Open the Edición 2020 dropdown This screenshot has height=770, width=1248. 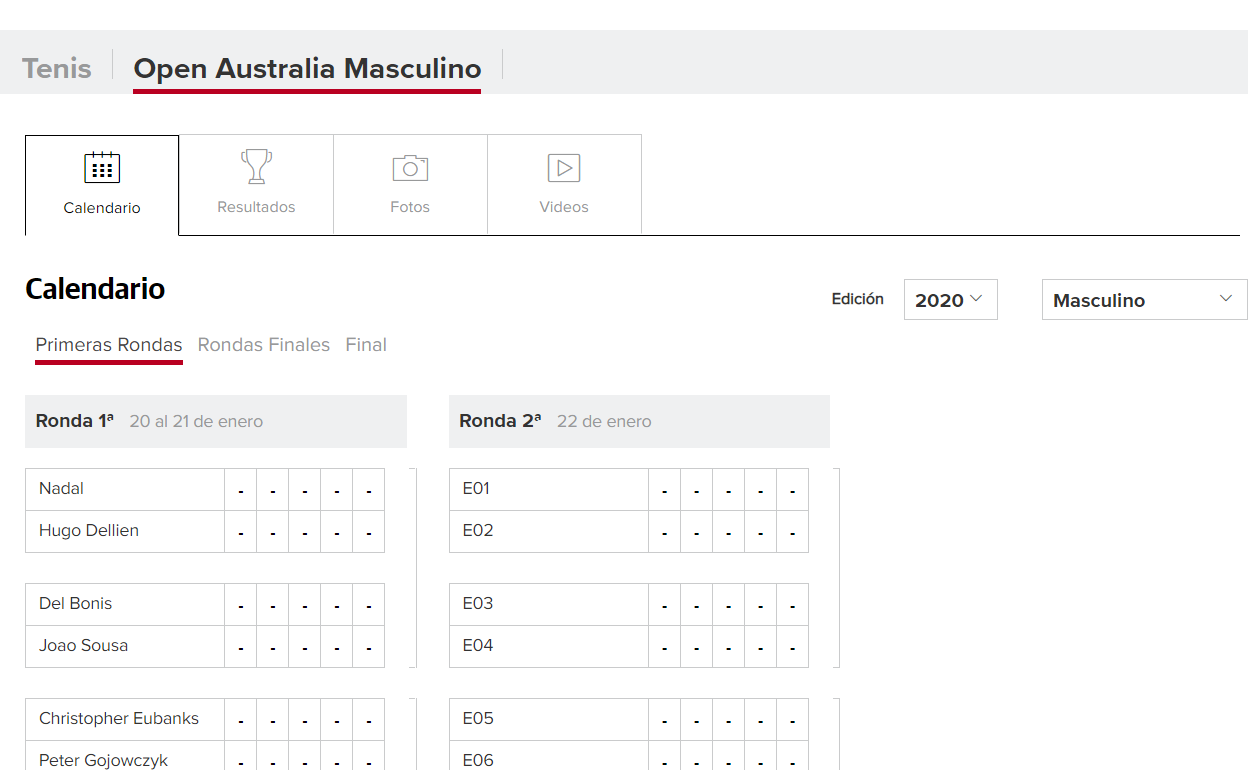click(950, 300)
